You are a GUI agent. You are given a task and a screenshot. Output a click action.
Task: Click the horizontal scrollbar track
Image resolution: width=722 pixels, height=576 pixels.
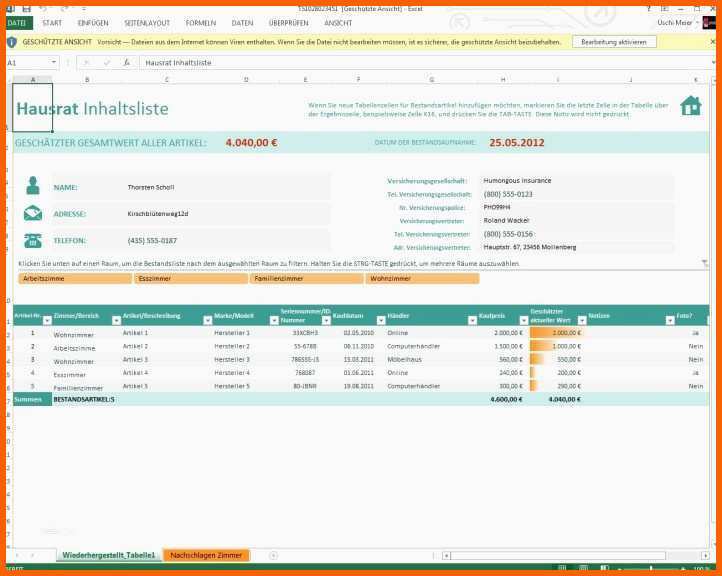pos(558,556)
